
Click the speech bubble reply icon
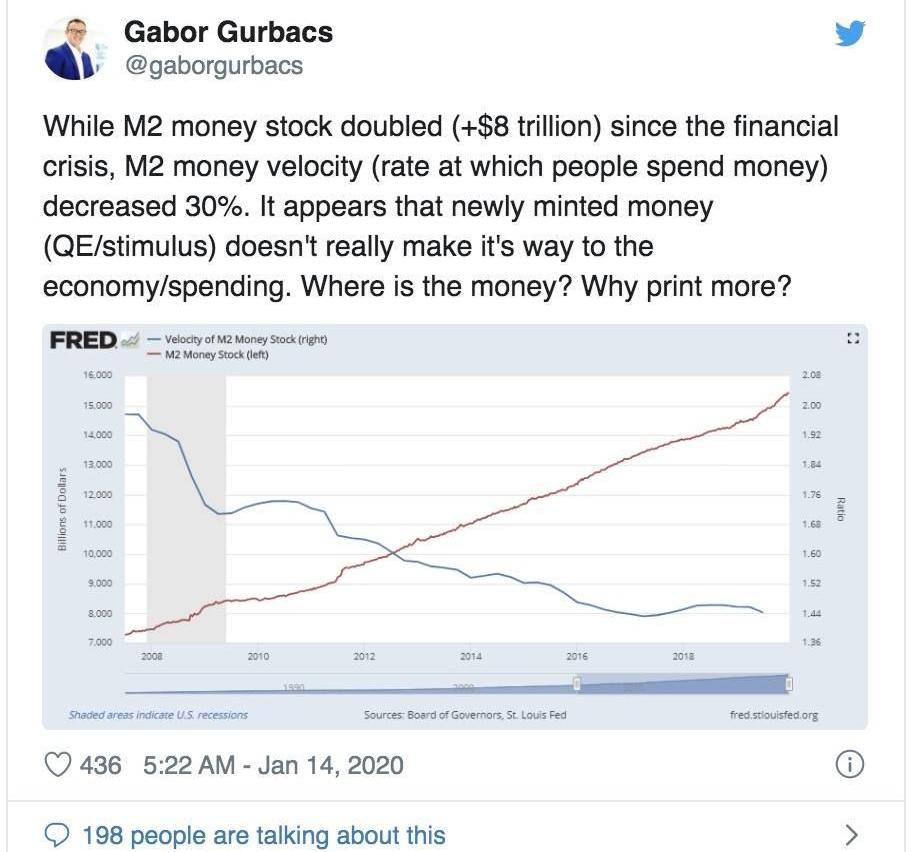pyautogui.click(x=57, y=836)
